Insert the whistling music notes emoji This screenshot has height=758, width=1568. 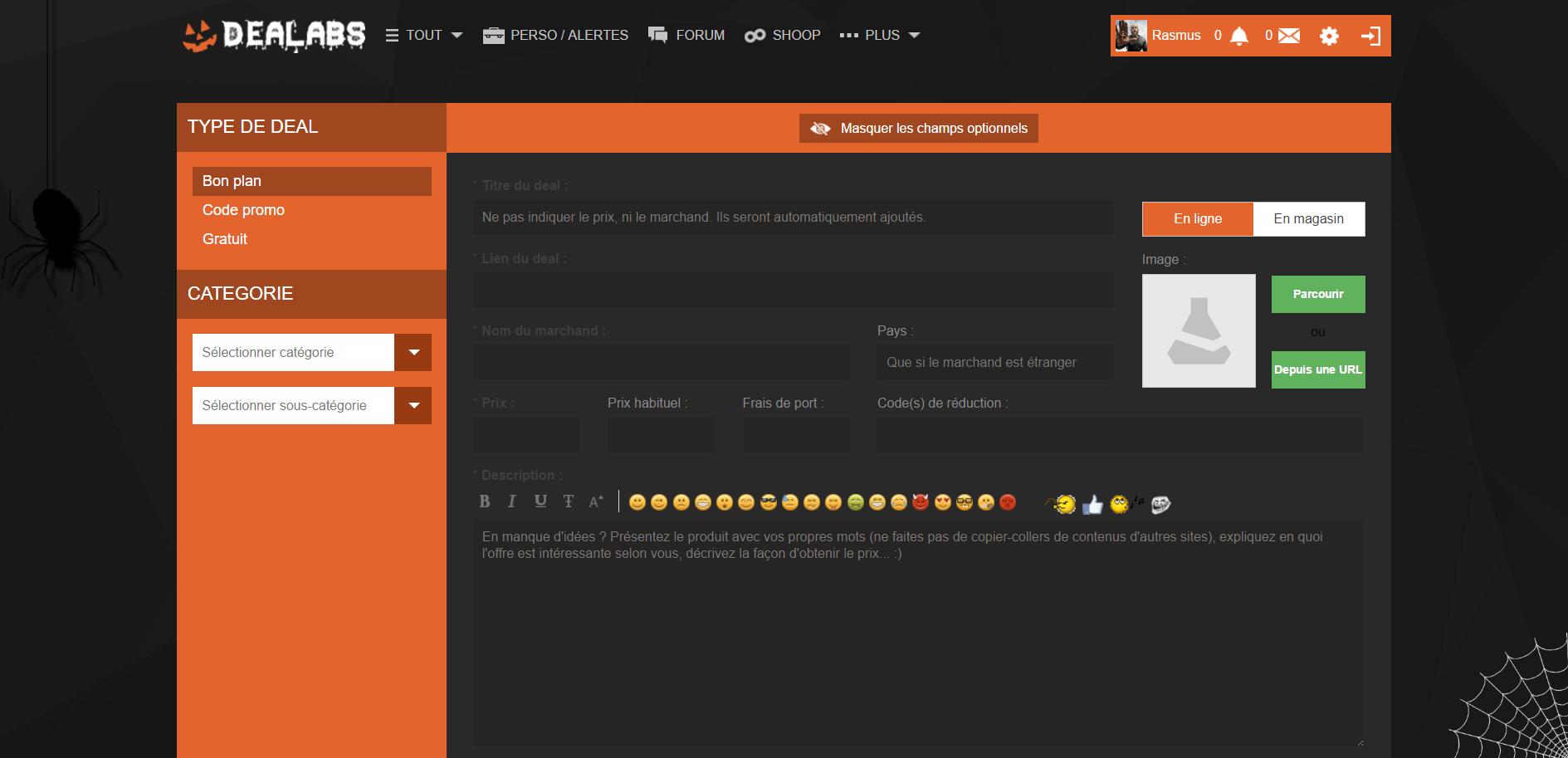pyautogui.click(x=1126, y=504)
